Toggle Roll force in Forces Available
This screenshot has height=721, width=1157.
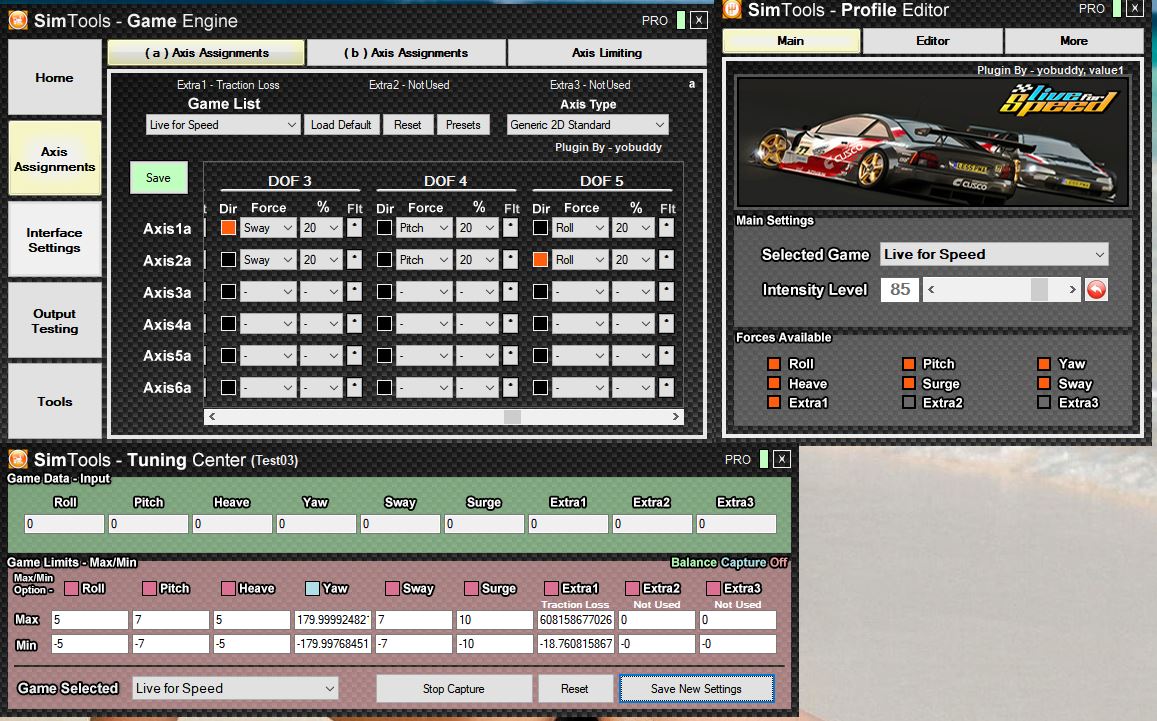(x=774, y=364)
